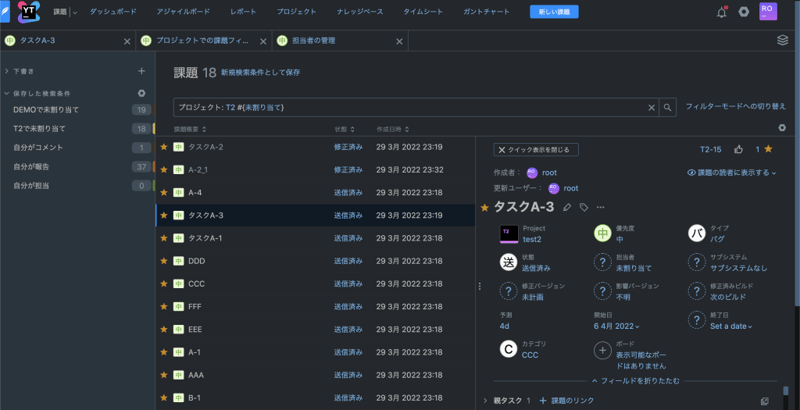This screenshot has height=410, width=800.
Task: Click the assignee question mark icon
Action: (x=603, y=263)
